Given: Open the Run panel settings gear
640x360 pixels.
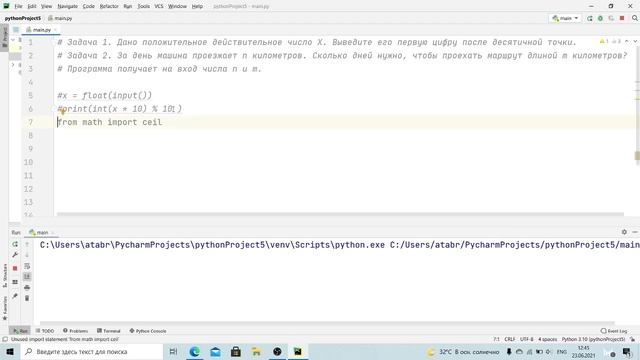Looking at the screenshot, I should click(x=624, y=232).
